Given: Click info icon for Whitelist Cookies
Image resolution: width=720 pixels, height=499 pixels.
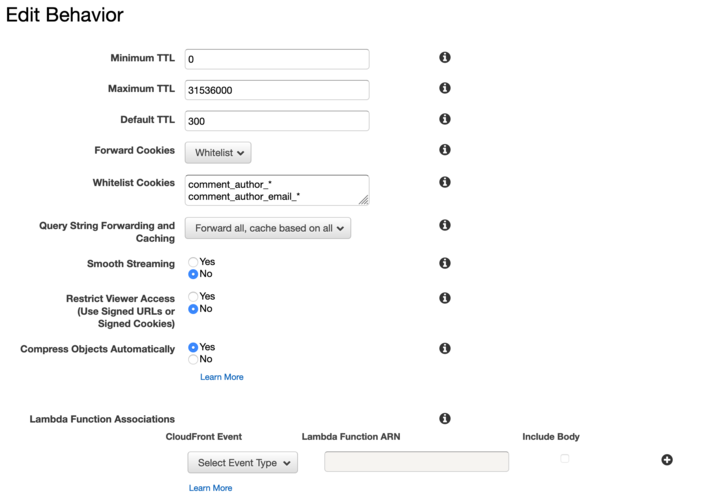Looking at the screenshot, I should (445, 182).
